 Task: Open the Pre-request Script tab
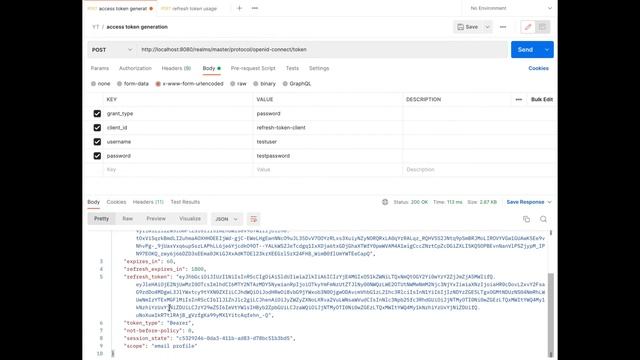click(253, 69)
